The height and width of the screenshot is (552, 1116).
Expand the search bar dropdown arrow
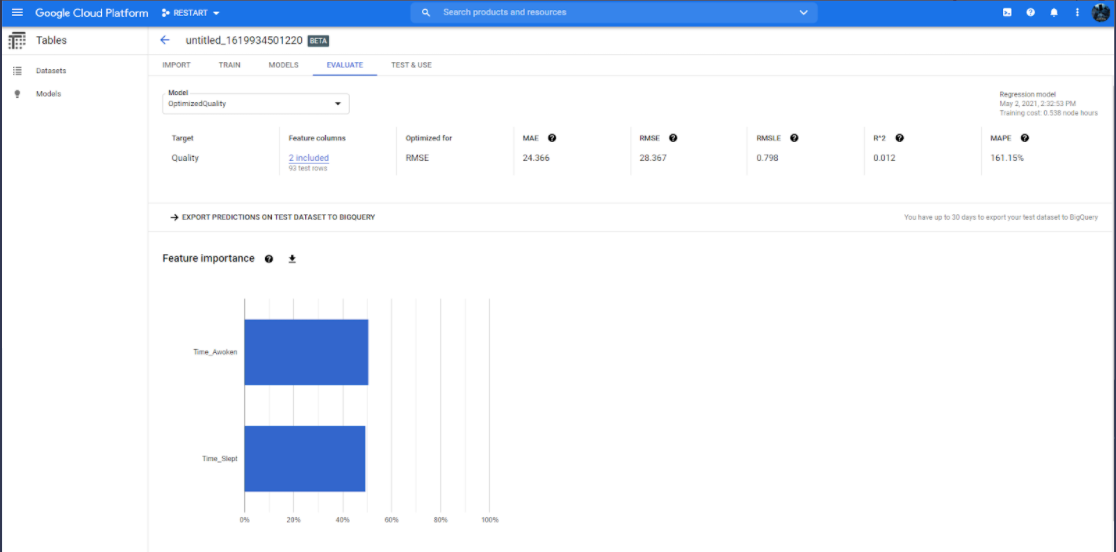(804, 13)
